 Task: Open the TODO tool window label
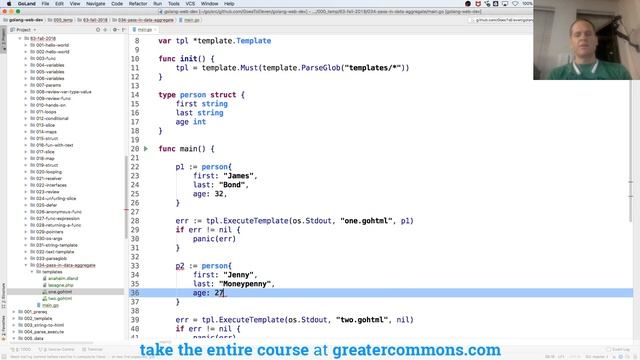click(x=22, y=350)
